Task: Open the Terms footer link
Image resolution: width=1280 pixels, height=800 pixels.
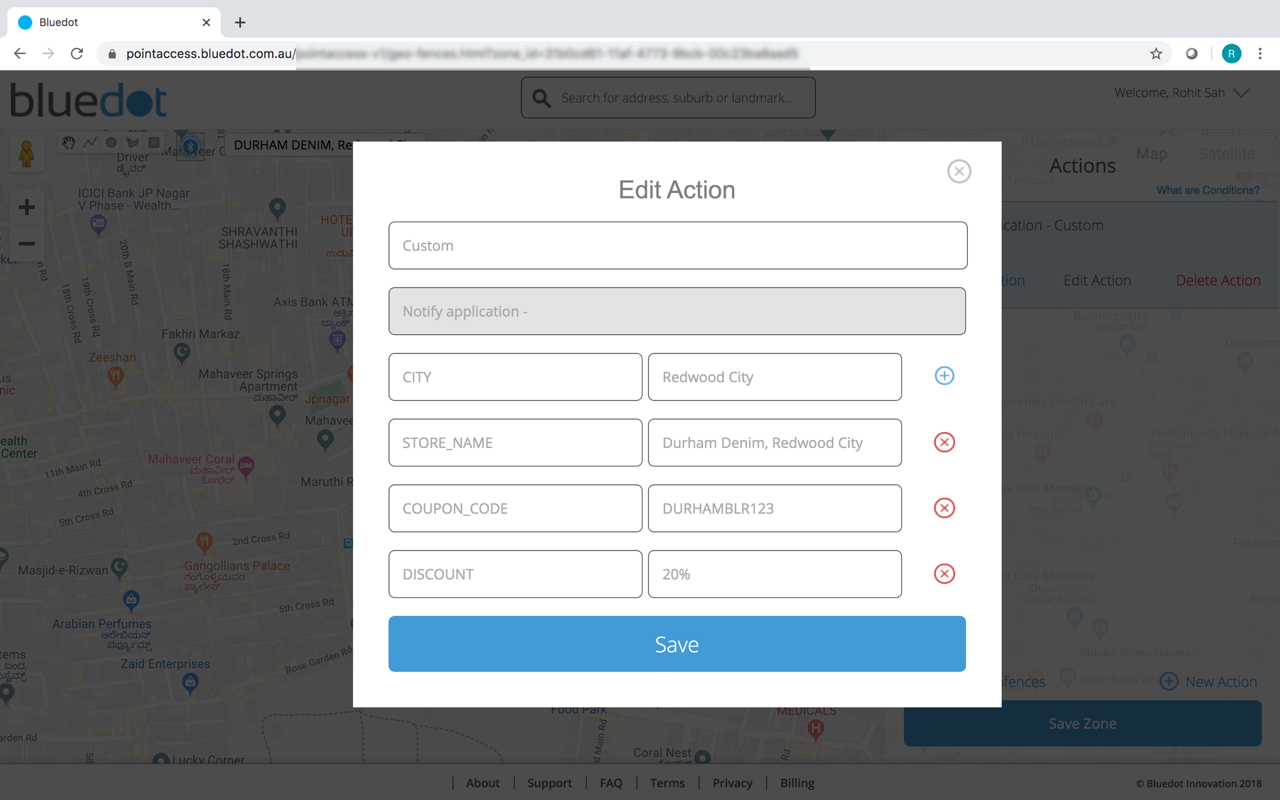Action: click(667, 783)
